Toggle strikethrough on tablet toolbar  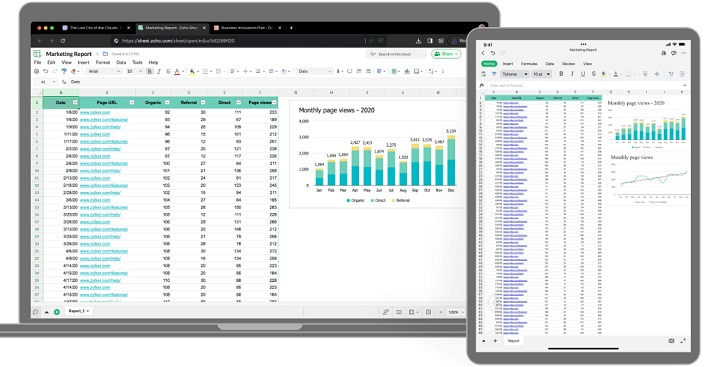click(x=593, y=74)
